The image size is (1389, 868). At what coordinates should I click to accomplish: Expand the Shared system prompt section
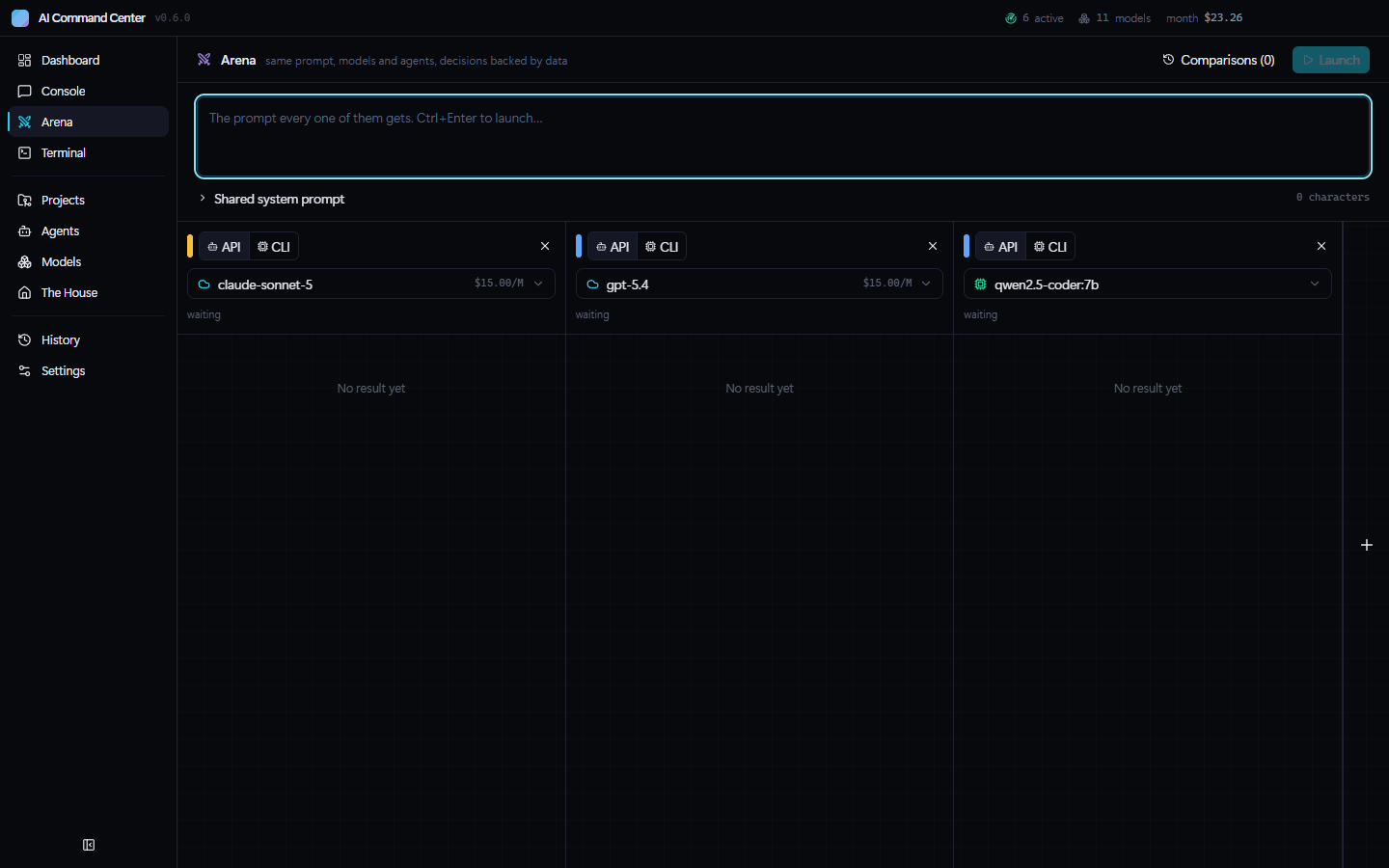(x=271, y=199)
